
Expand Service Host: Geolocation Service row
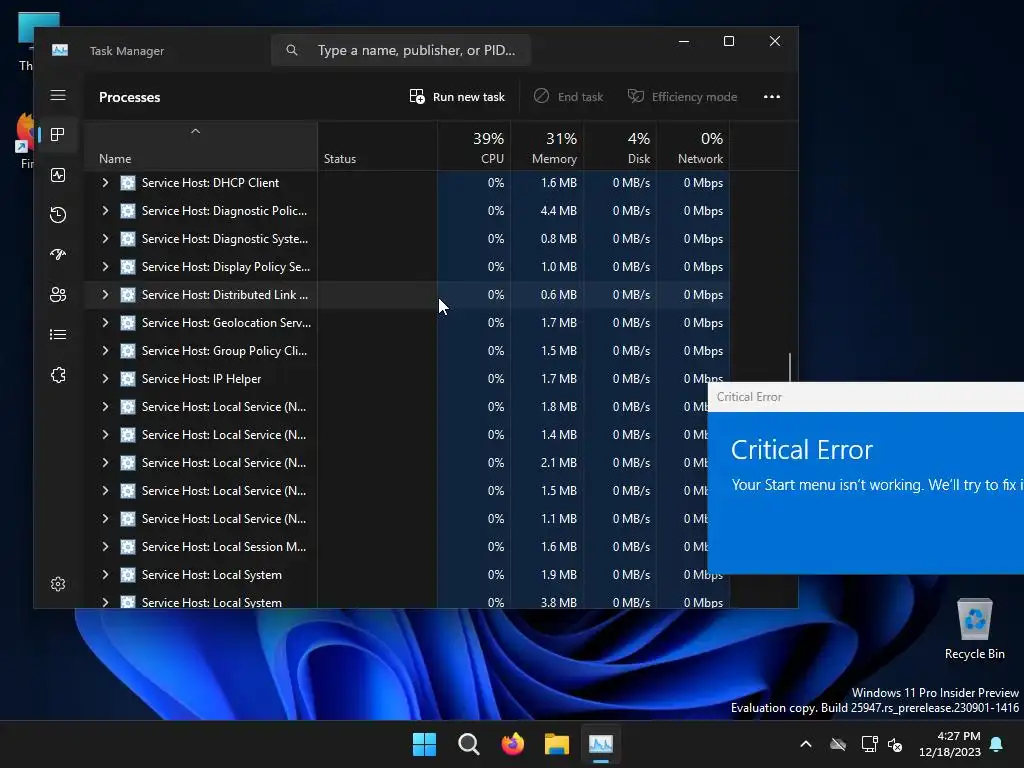coord(105,323)
